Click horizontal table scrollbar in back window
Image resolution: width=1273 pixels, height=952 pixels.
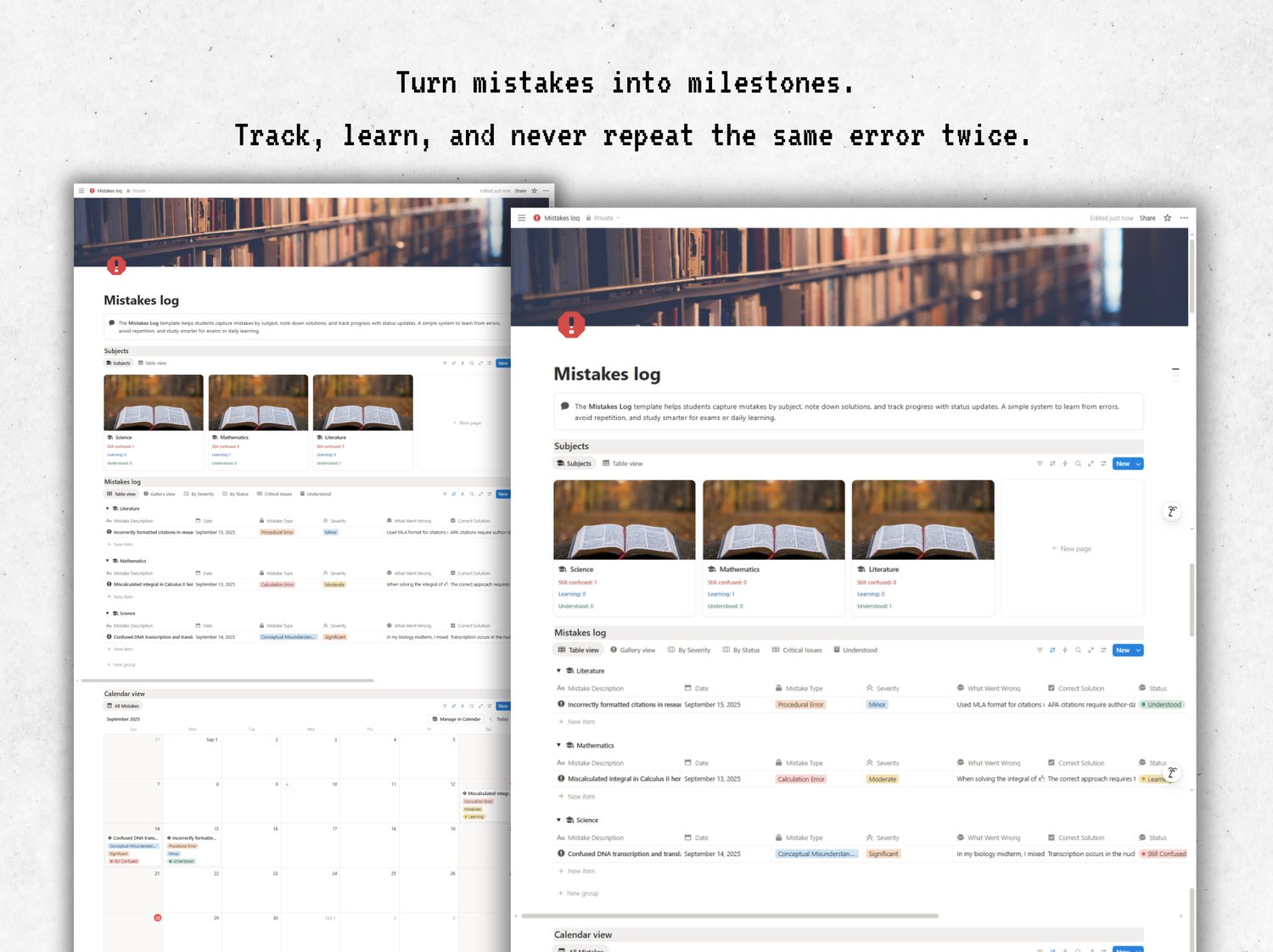[227, 680]
